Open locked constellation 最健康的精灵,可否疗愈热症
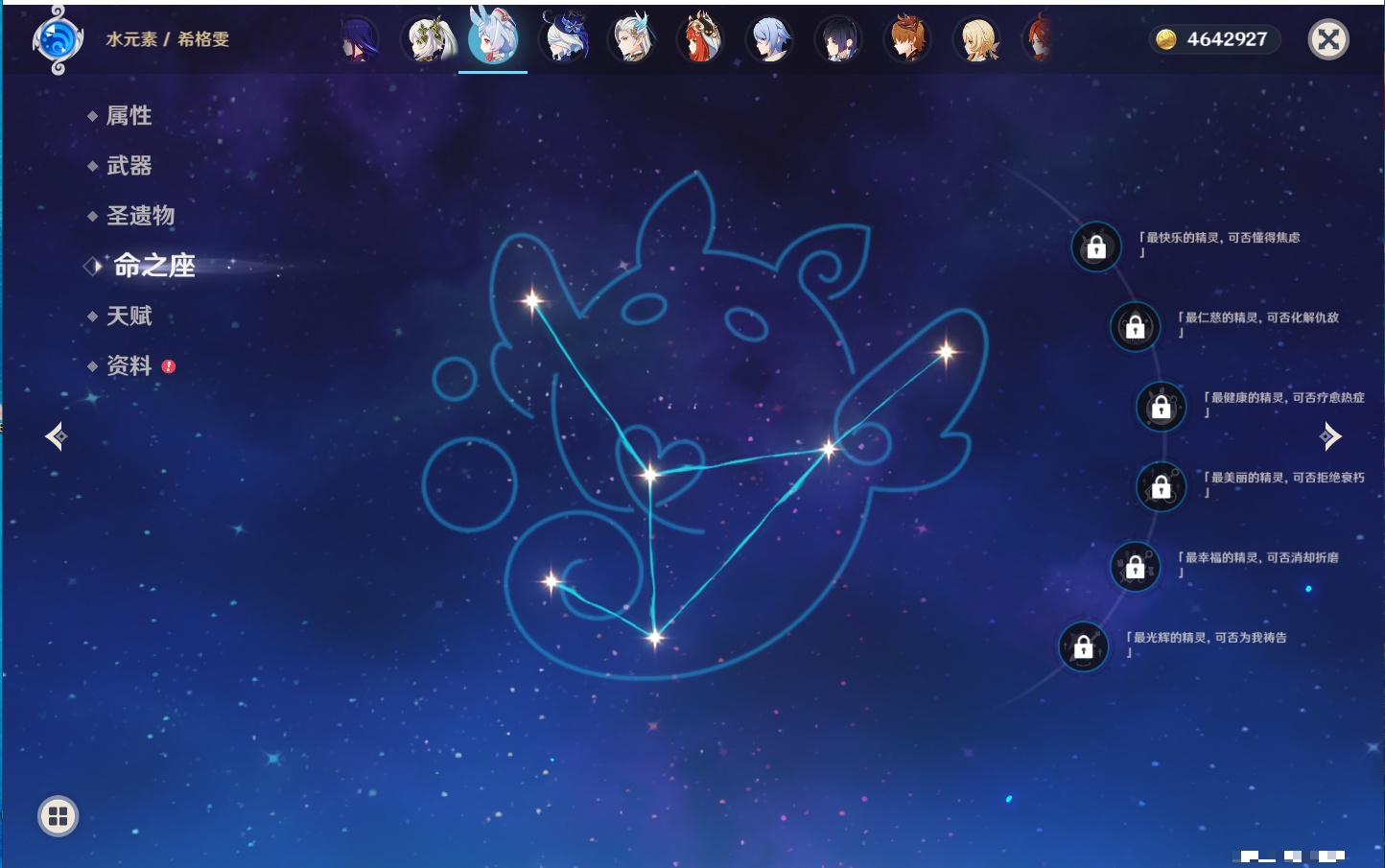Image resolution: width=1385 pixels, height=868 pixels. (x=1161, y=408)
